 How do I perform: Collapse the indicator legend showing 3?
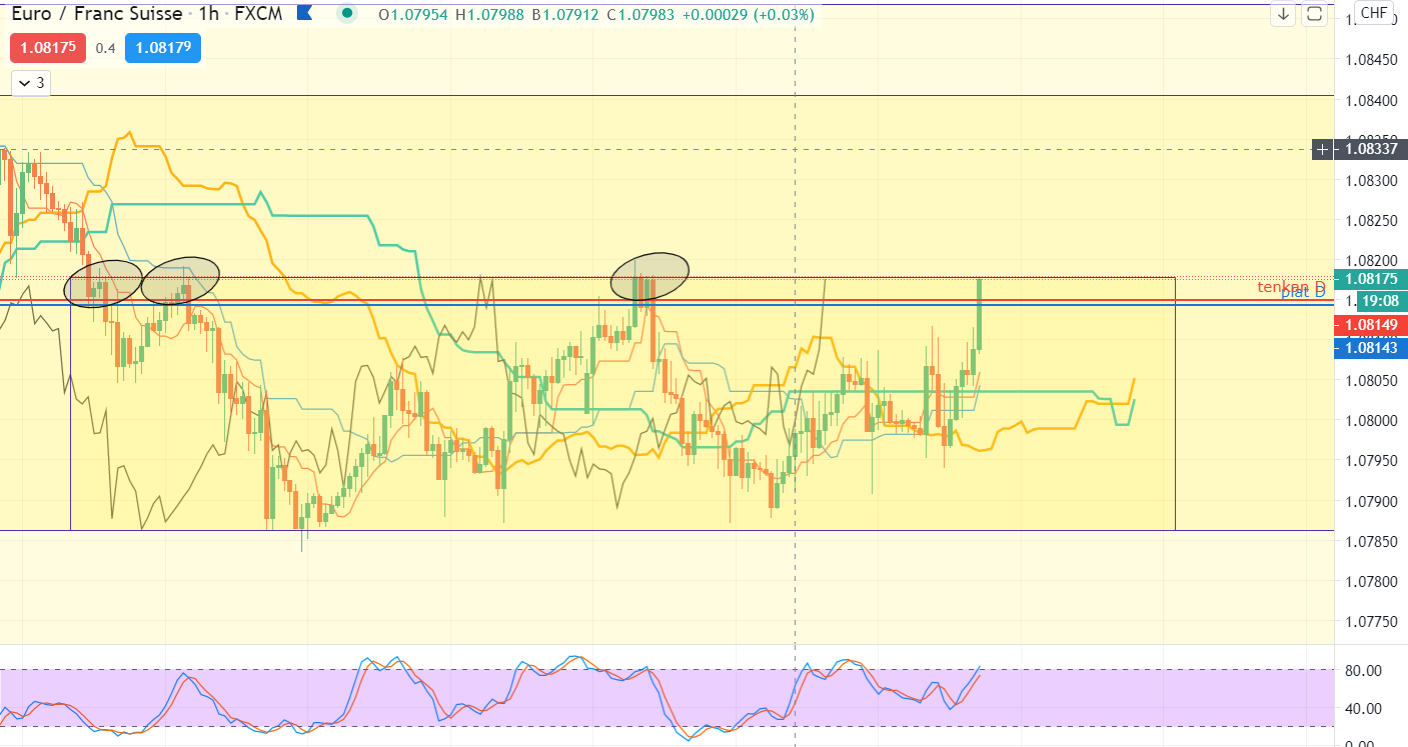click(x=30, y=83)
